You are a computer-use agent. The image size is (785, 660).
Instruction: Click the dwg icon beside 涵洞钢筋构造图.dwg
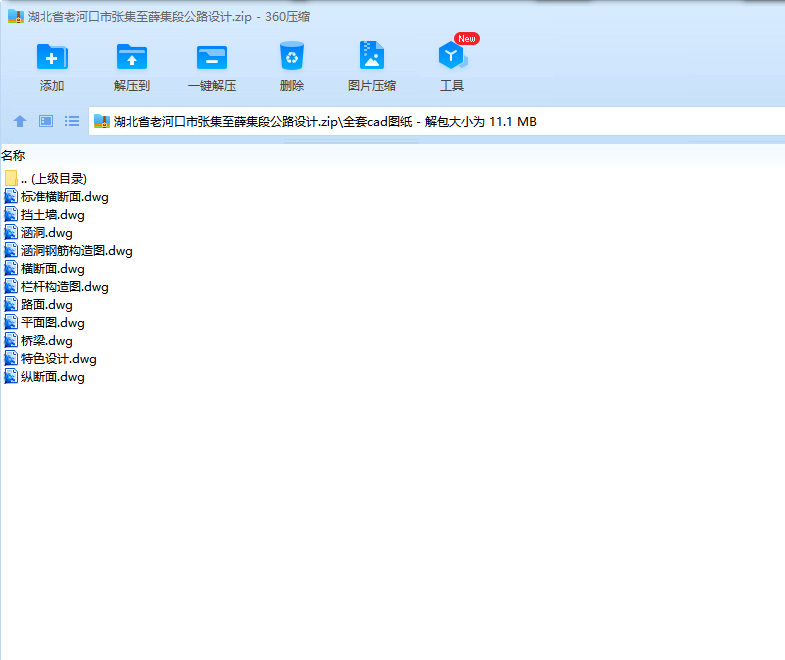pos(11,250)
